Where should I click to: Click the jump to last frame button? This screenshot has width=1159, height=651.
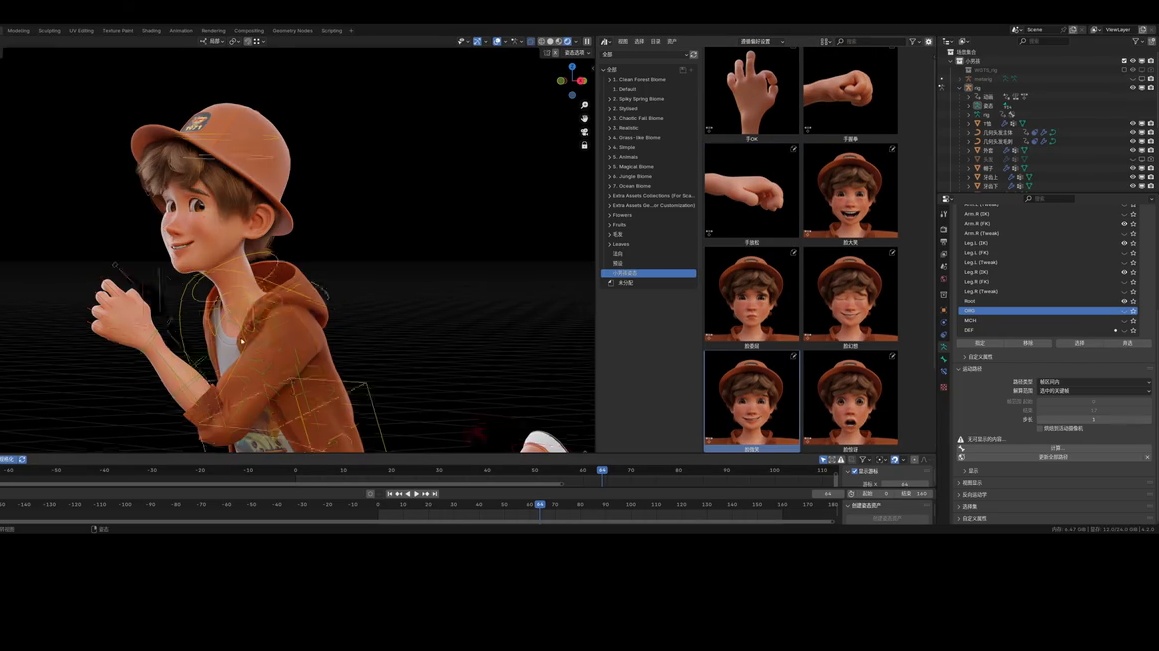[x=435, y=494]
